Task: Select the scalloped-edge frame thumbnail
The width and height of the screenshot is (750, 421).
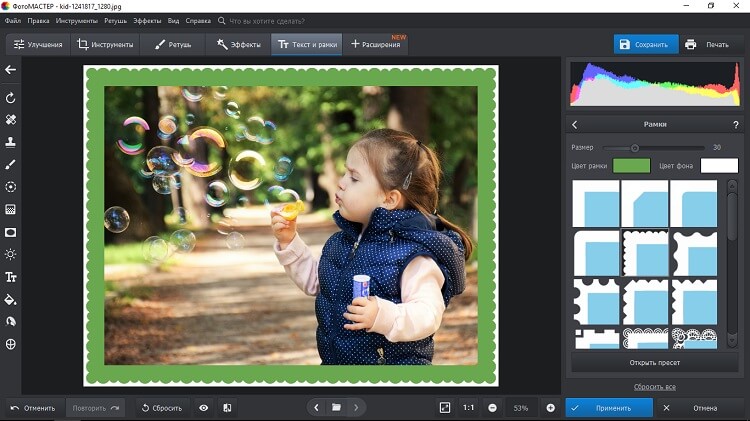Action: [x=647, y=253]
